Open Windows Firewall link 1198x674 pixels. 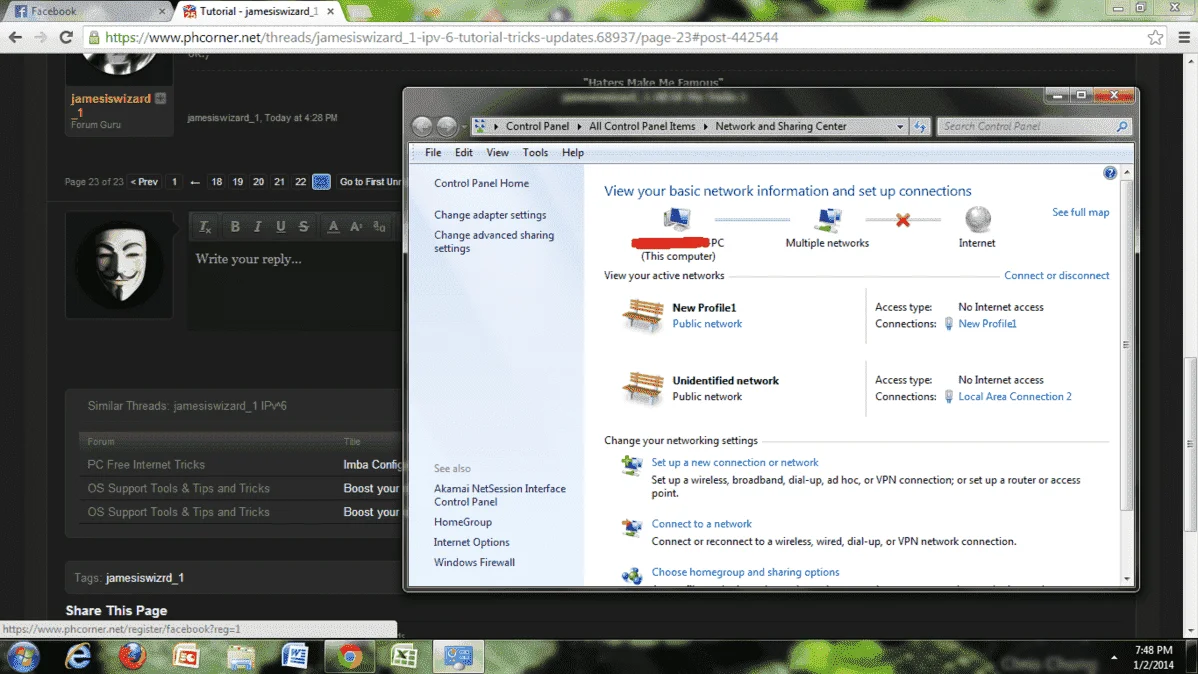point(474,562)
